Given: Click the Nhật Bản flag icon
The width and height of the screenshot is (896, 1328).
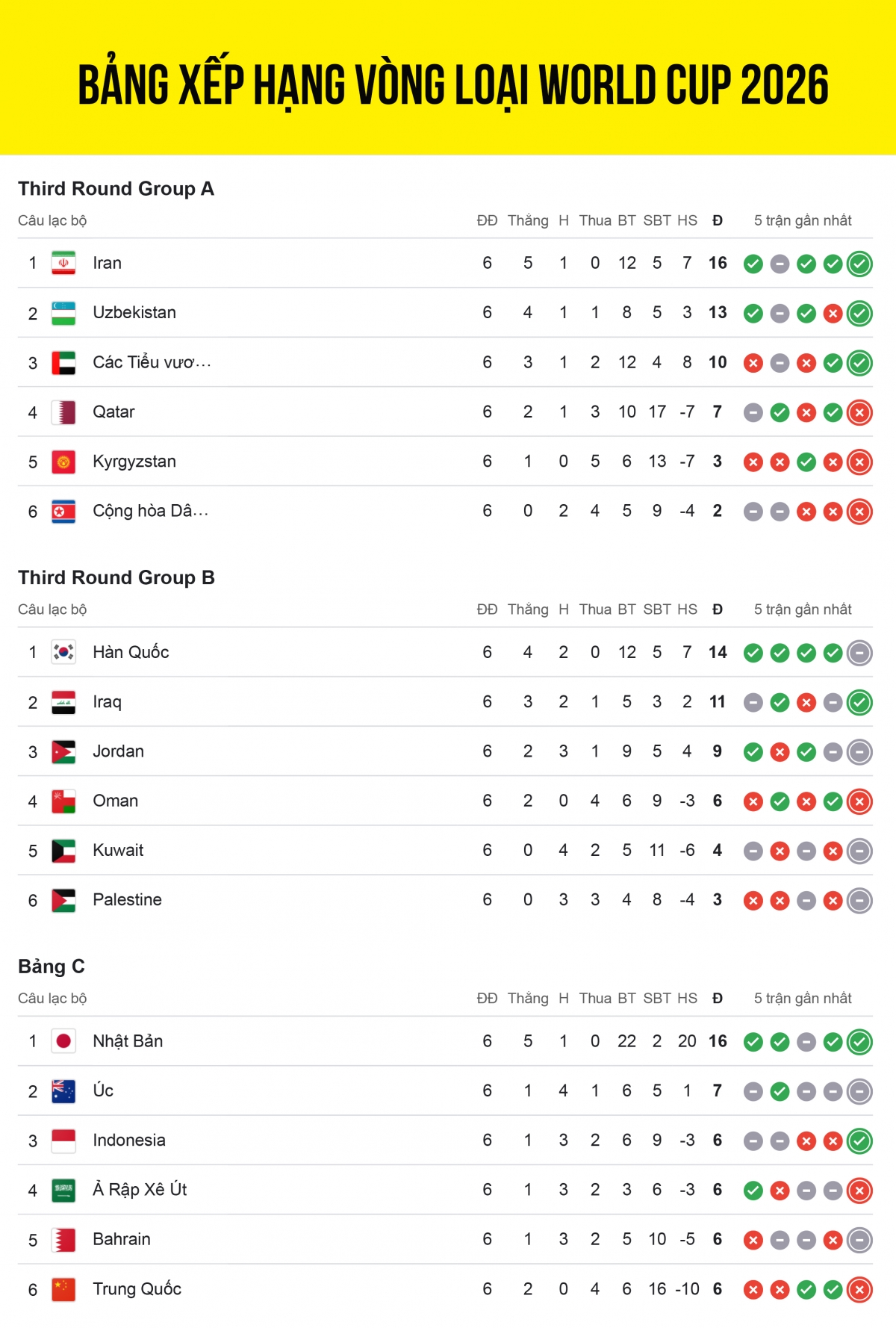Looking at the screenshot, I should tap(63, 1041).
